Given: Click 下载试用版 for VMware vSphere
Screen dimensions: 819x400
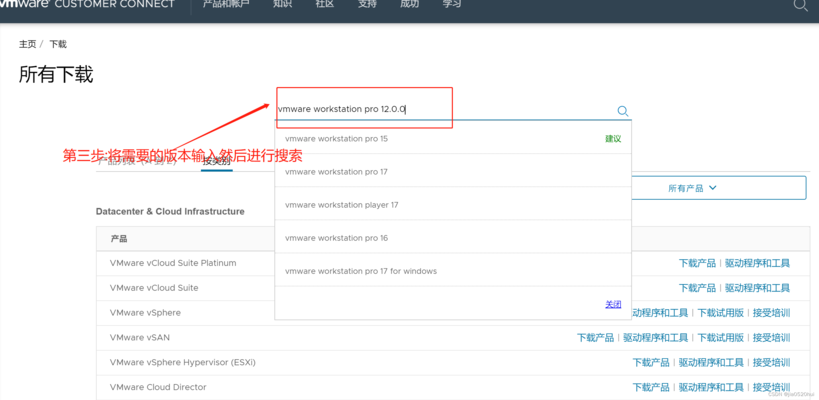Looking at the screenshot, I should (x=721, y=313).
